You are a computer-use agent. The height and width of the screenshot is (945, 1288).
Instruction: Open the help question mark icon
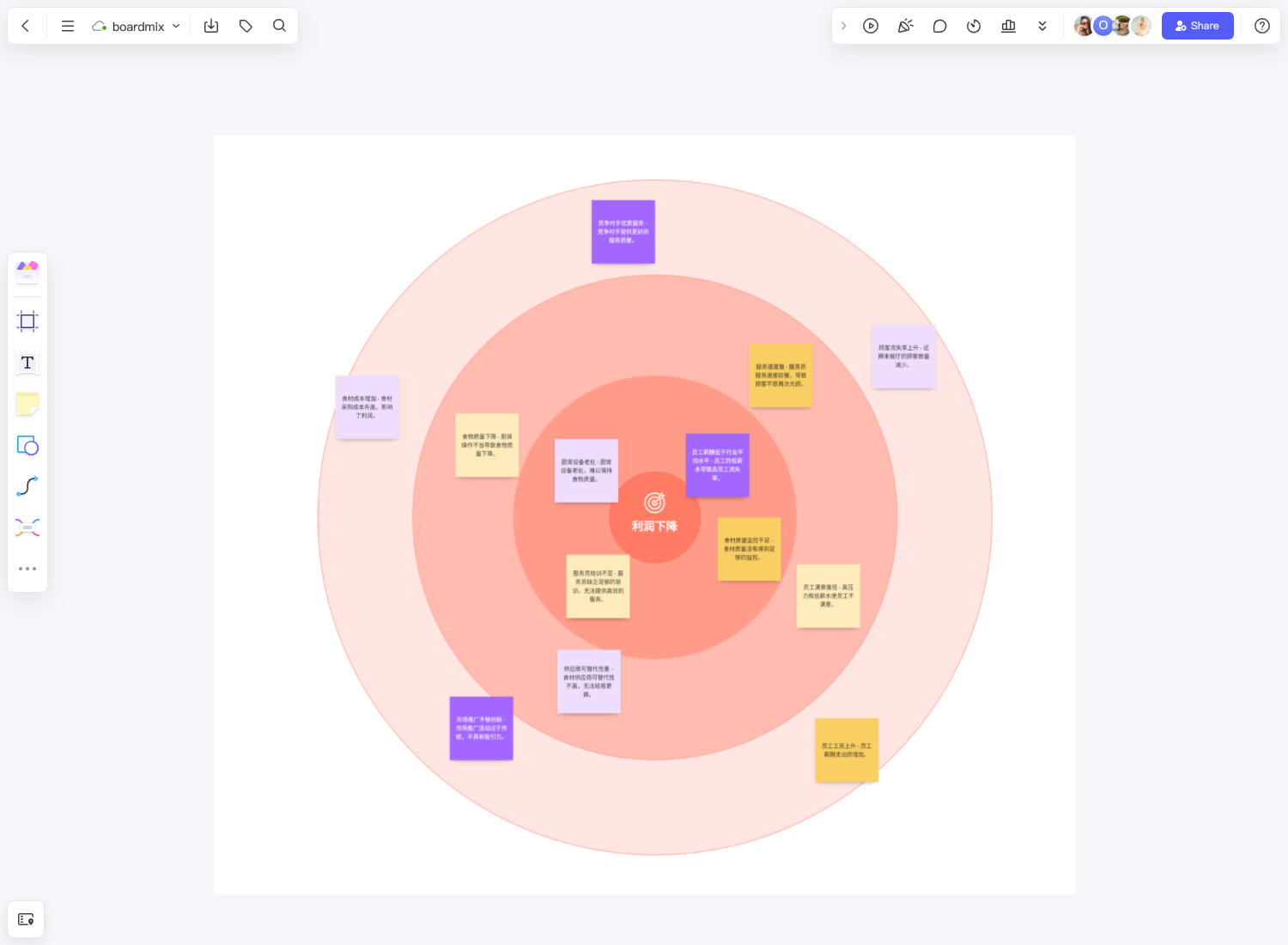pos(1262,26)
